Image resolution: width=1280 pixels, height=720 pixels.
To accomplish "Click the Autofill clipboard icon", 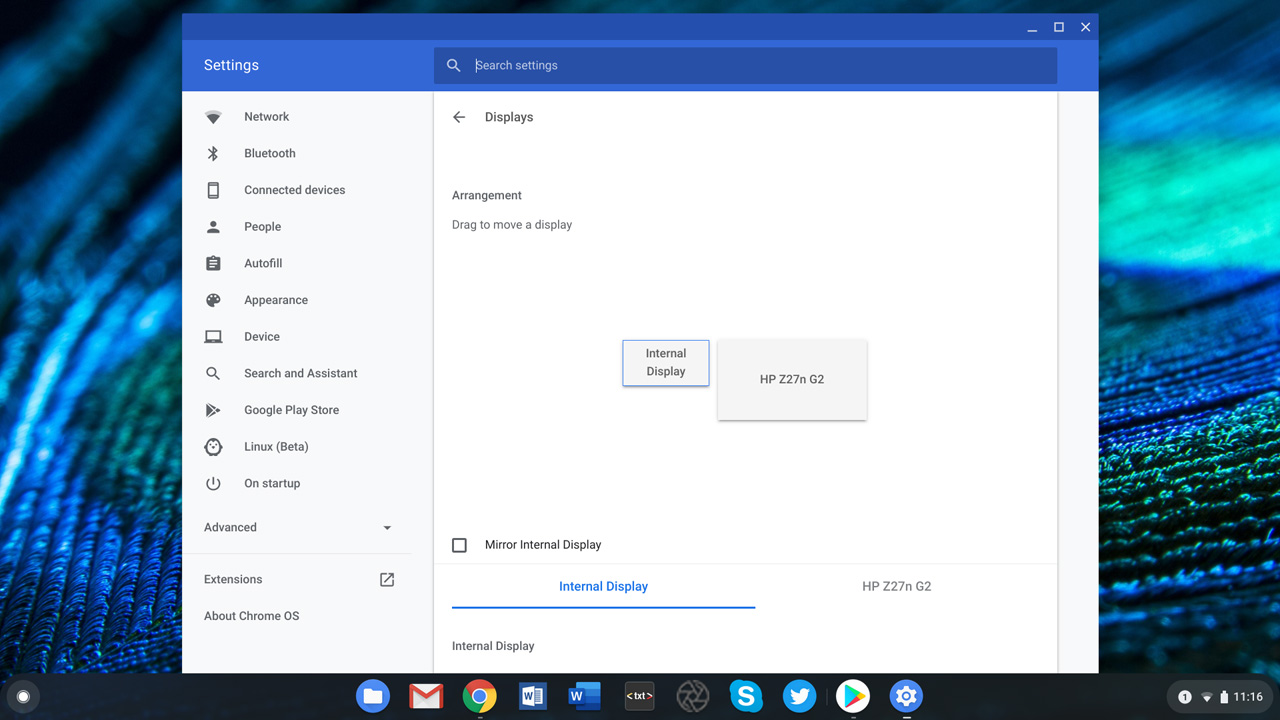I will [x=213, y=263].
